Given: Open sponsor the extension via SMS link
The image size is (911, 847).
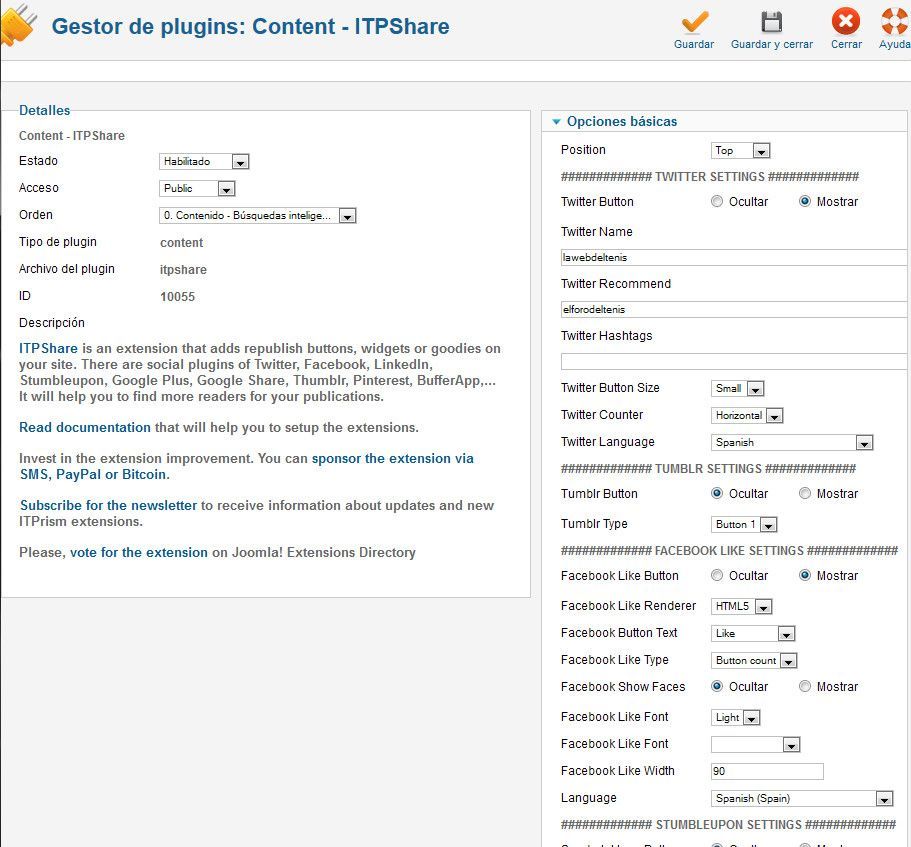Looking at the screenshot, I should [x=246, y=466].
